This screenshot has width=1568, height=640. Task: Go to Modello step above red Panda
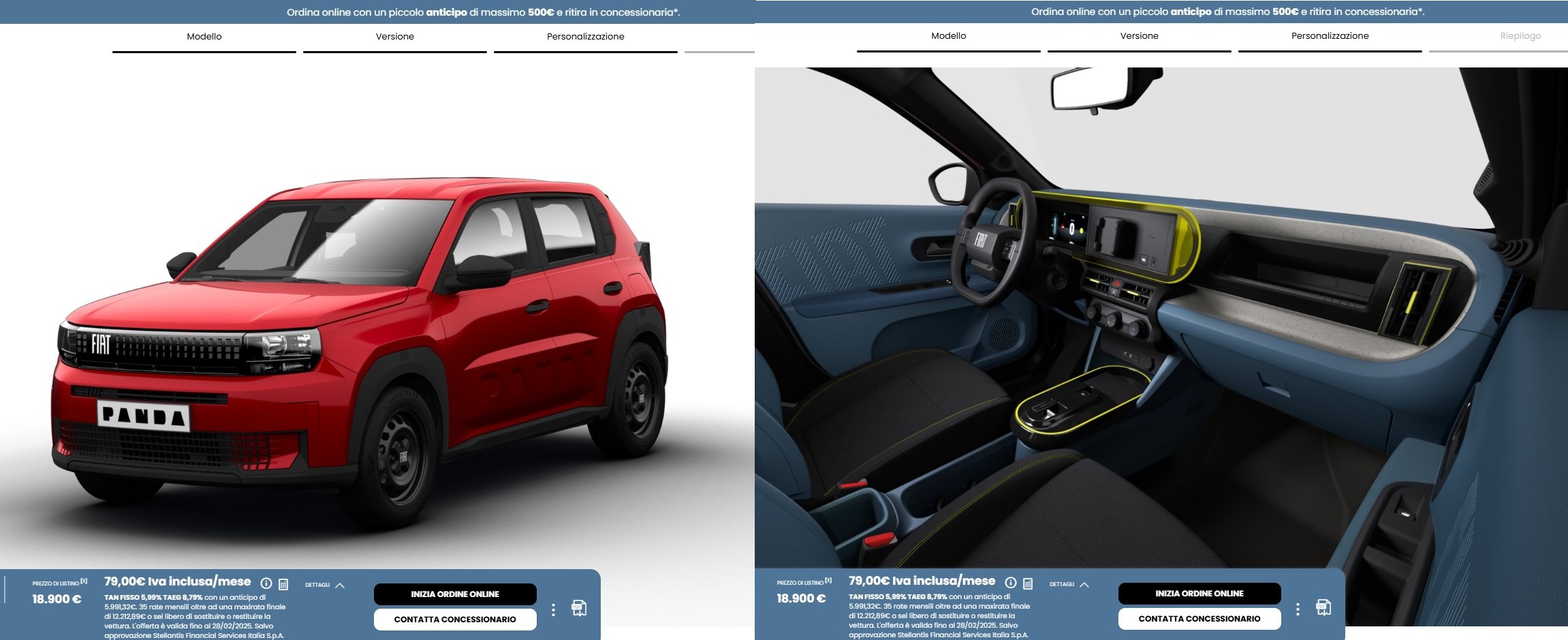pyautogui.click(x=204, y=37)
